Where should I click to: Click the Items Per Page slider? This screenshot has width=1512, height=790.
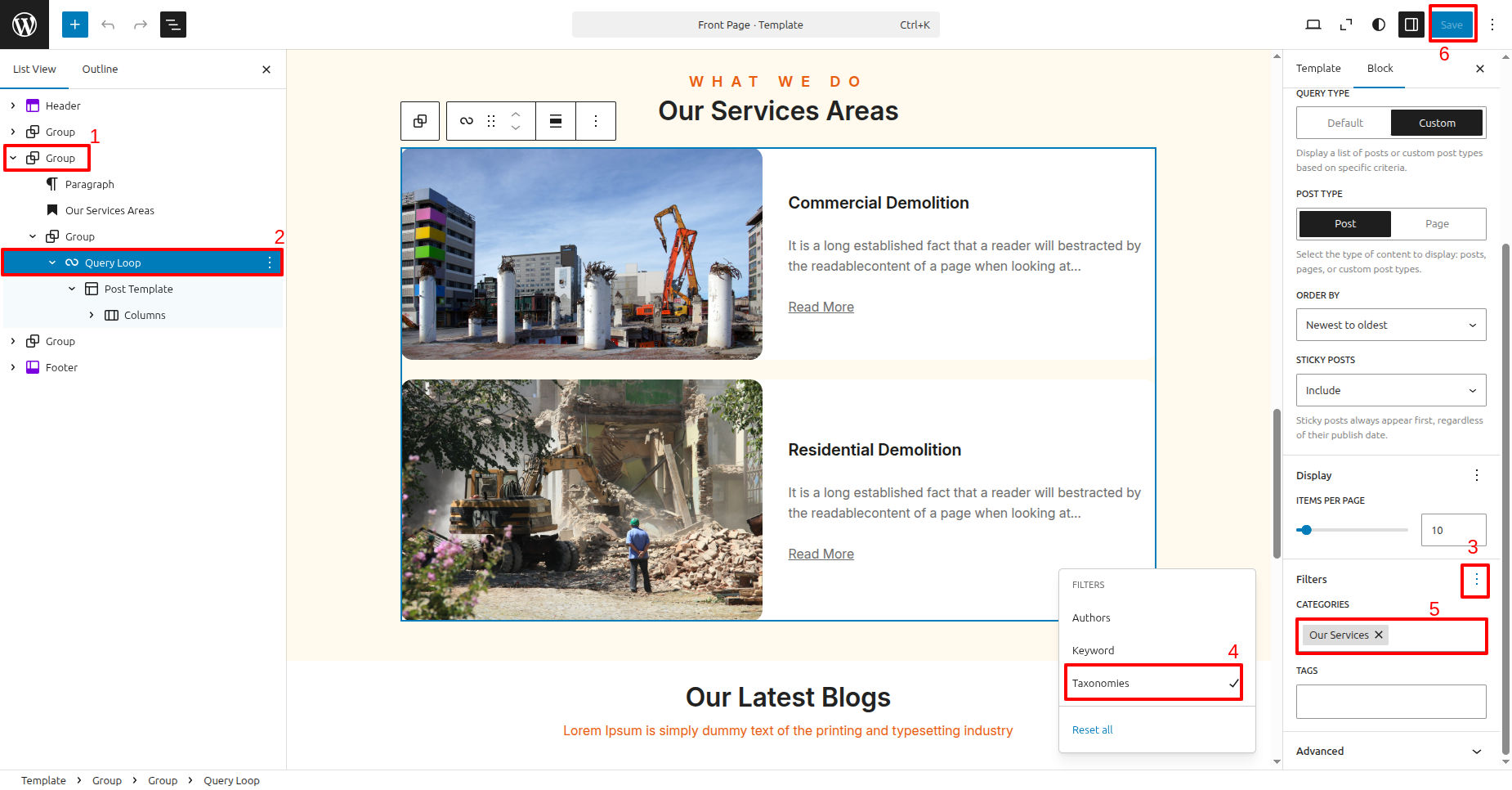click(x=1352, y=530)
